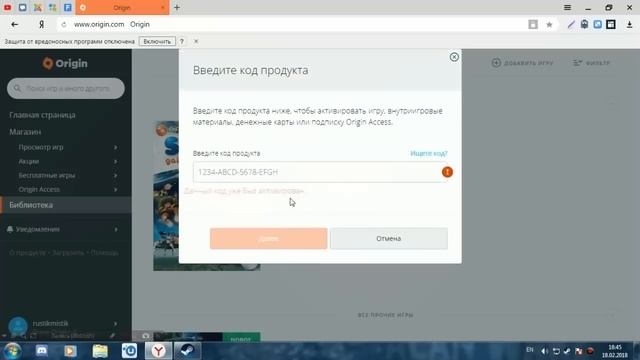Click 'Включить' protection button
The height and width of the screenshot is (360, 640).
click(x=157, y=41)
